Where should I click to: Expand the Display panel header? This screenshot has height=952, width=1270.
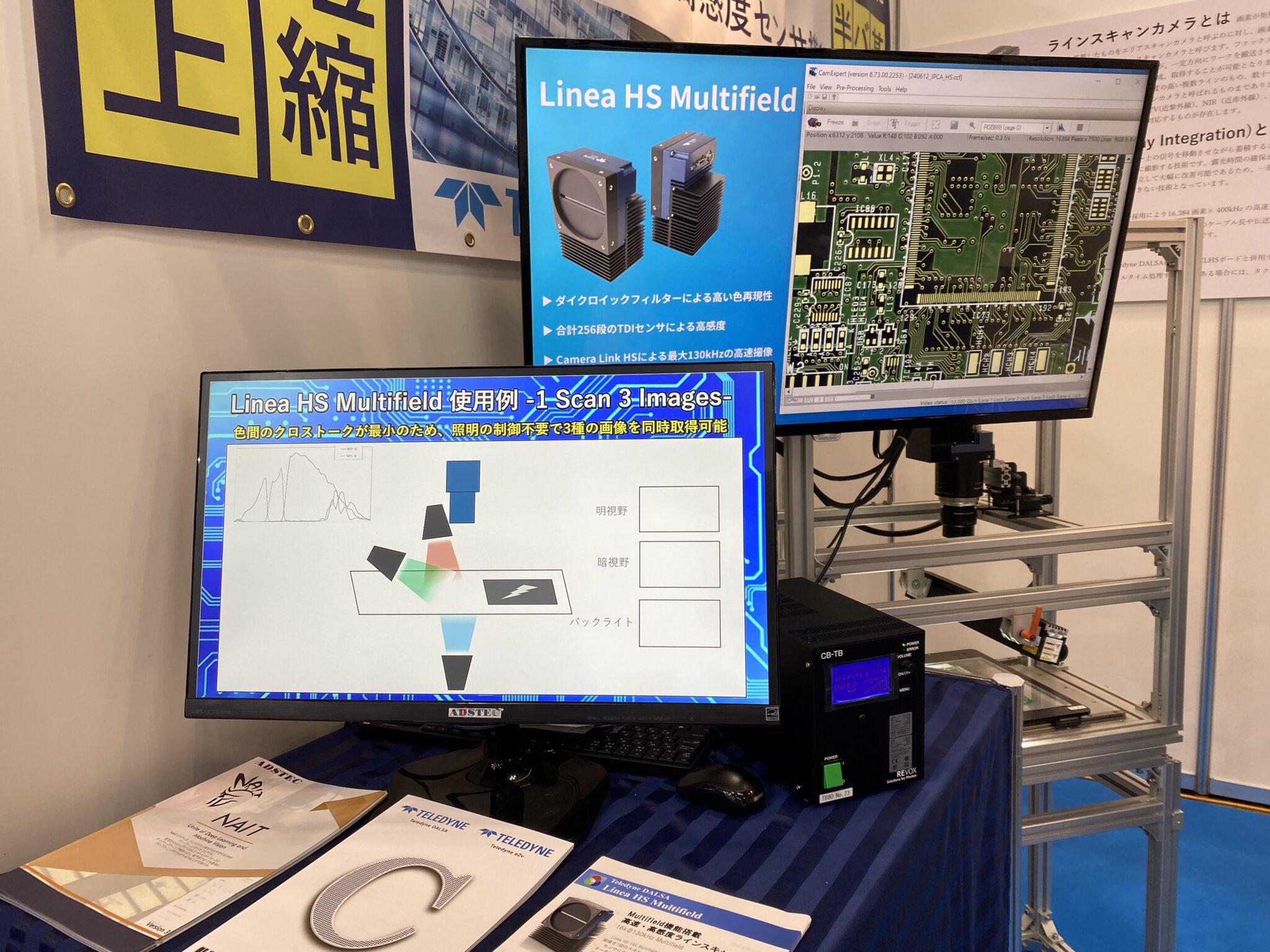tap(819, 108)
